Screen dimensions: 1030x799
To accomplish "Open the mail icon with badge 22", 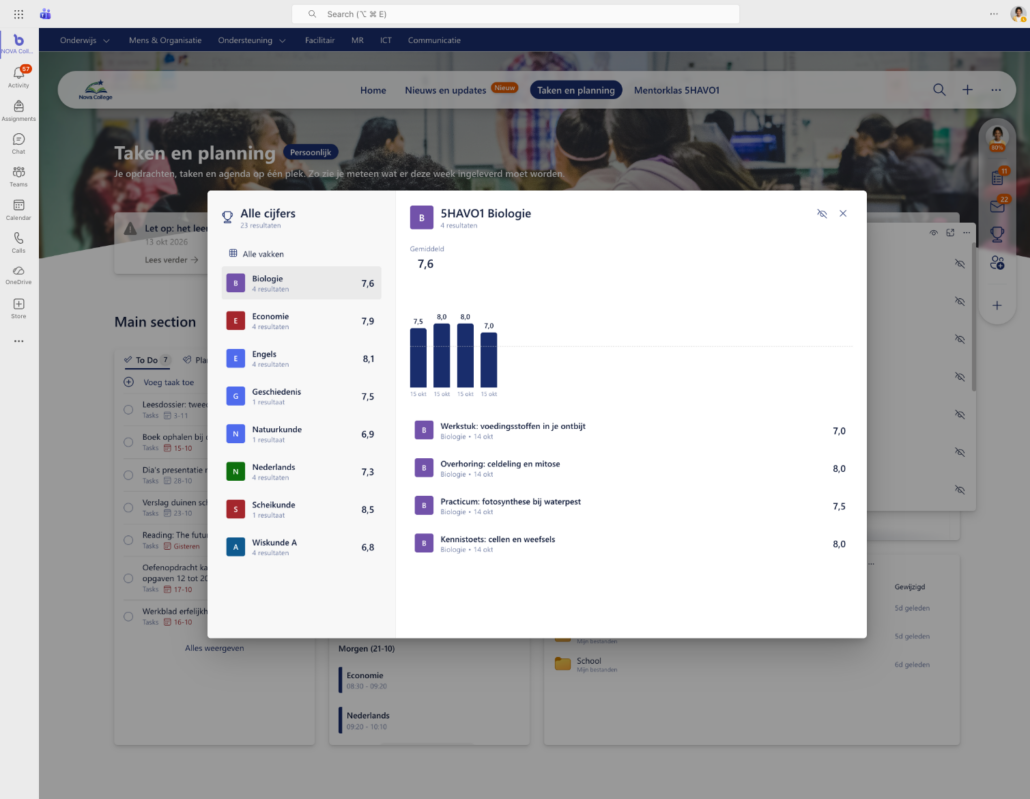I will point(997,205).
